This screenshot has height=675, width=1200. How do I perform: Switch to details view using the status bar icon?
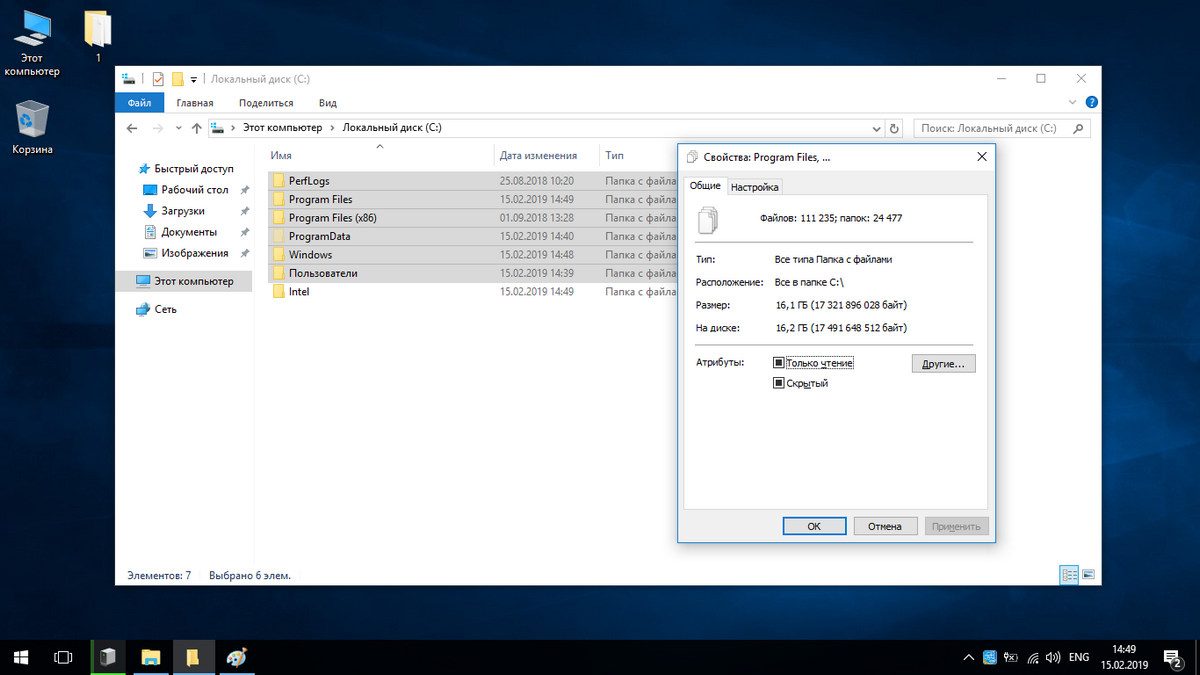click(1069, 575)
